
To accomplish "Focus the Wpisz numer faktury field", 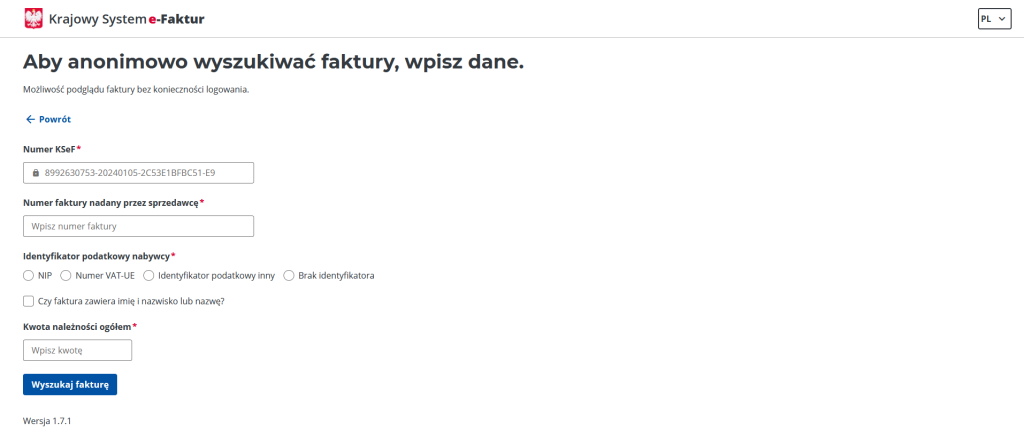I will coord(138,227).
